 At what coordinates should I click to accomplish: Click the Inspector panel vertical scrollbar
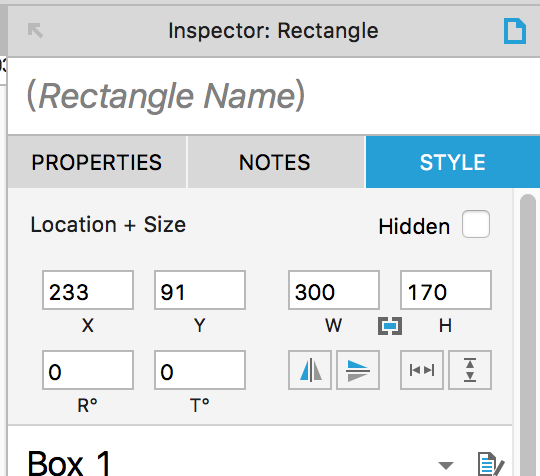coord(528,335)
